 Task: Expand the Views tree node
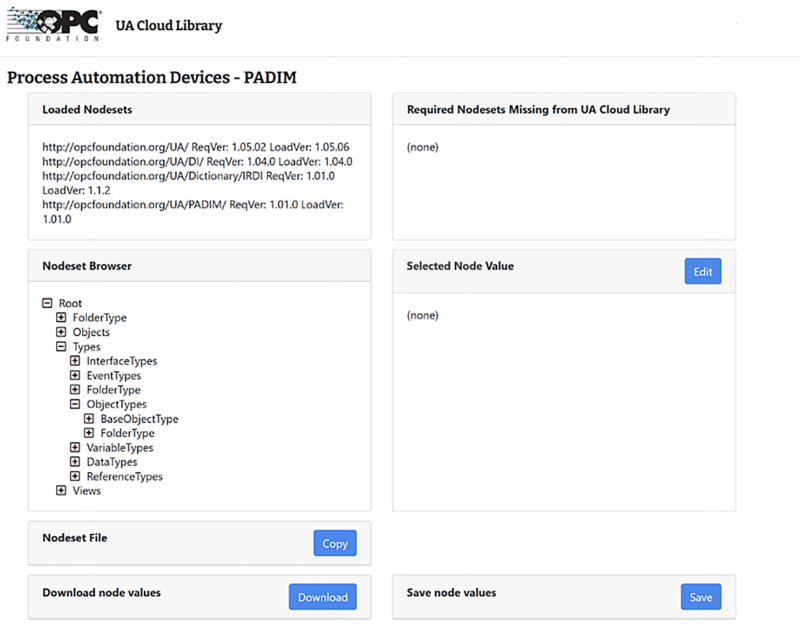click(61, 491)
